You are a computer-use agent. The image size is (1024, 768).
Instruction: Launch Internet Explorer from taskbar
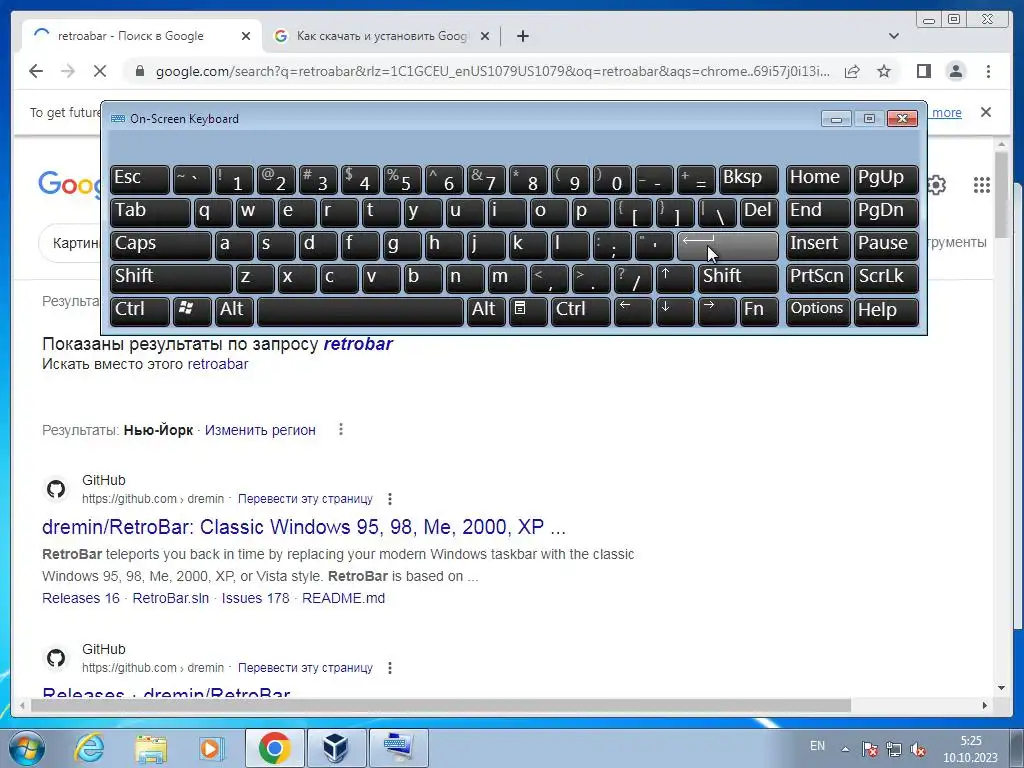89,748
